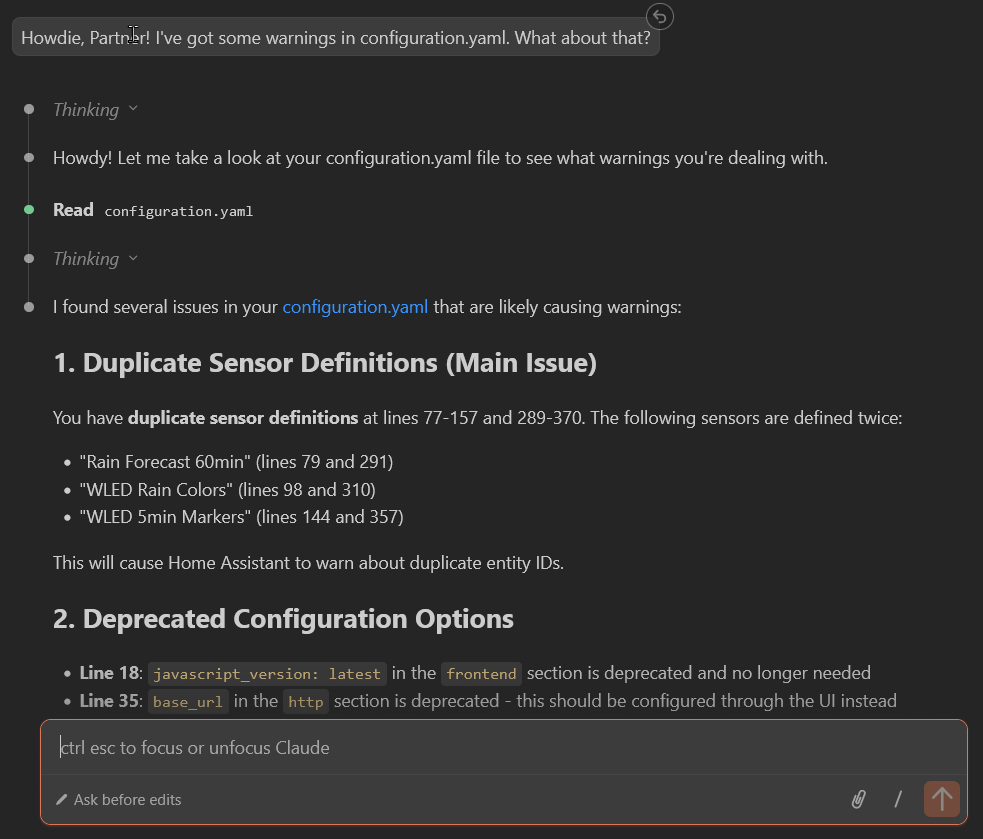The width and height of the screenshot is (983, 839).
Task: Click the Duplicate Sensor Definitions heading
Action: tap(325, 363)
